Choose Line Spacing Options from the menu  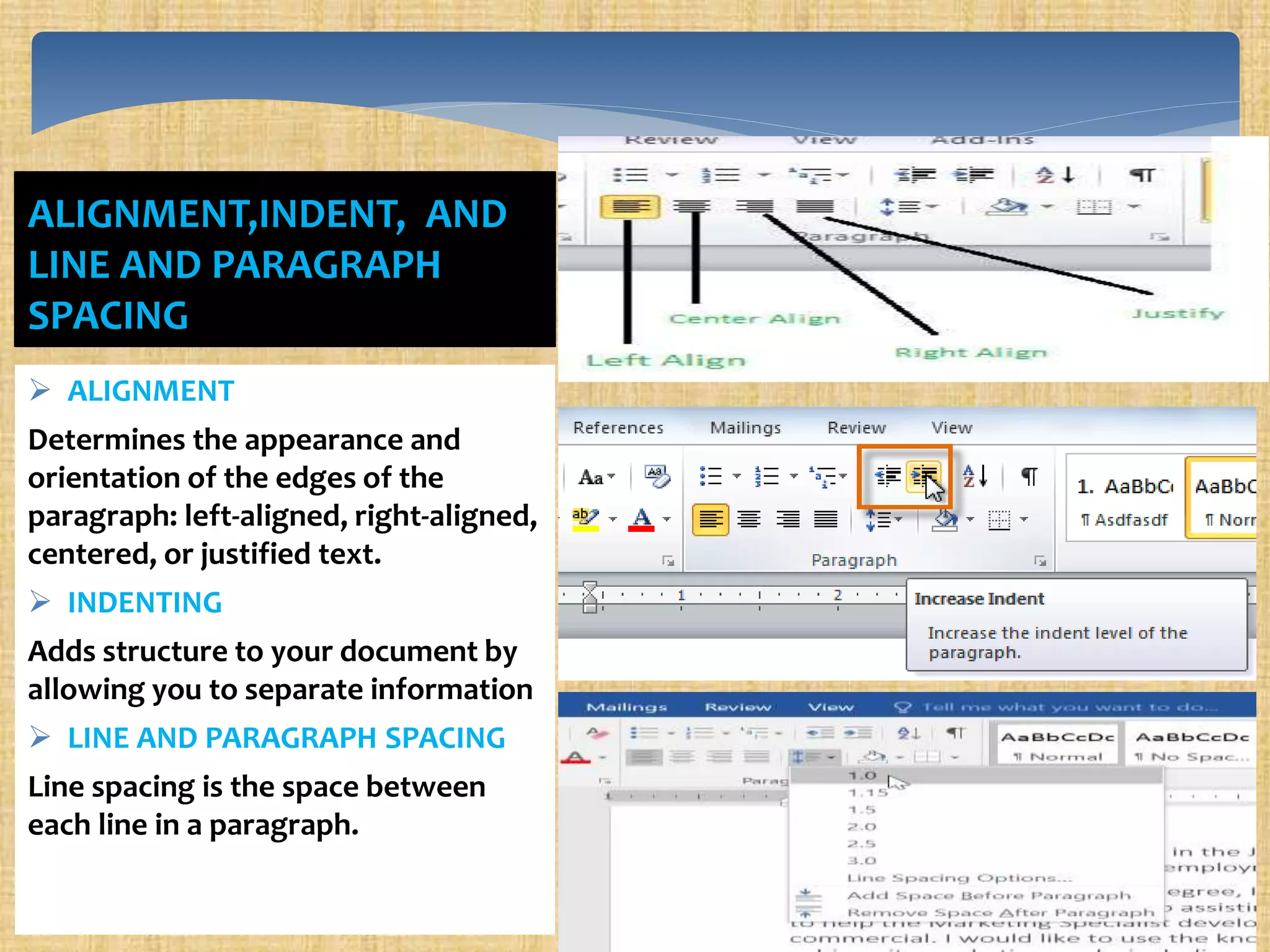tap(959, 878)
